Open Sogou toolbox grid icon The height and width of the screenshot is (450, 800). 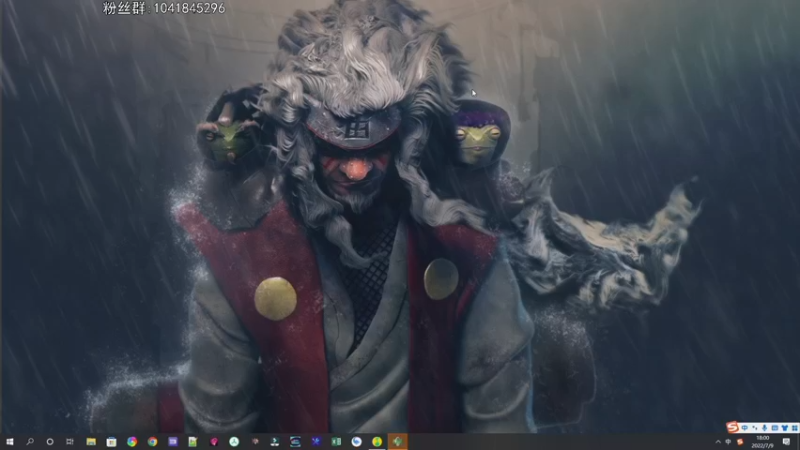tap(794, 428)
